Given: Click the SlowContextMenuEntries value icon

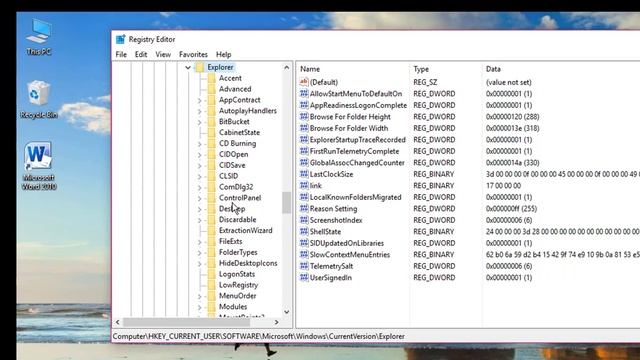Looking at the screenshot, I should point(304,254).
